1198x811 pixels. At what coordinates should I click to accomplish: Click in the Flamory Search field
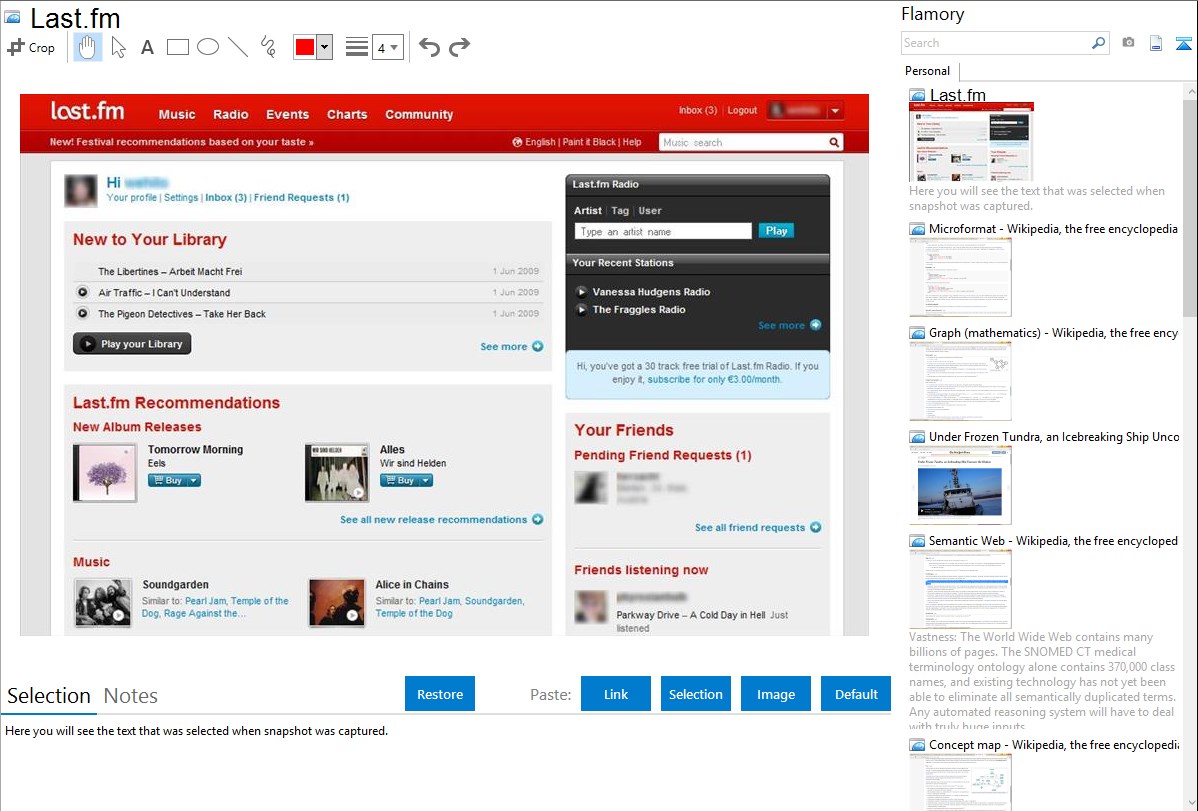point(995,43)
